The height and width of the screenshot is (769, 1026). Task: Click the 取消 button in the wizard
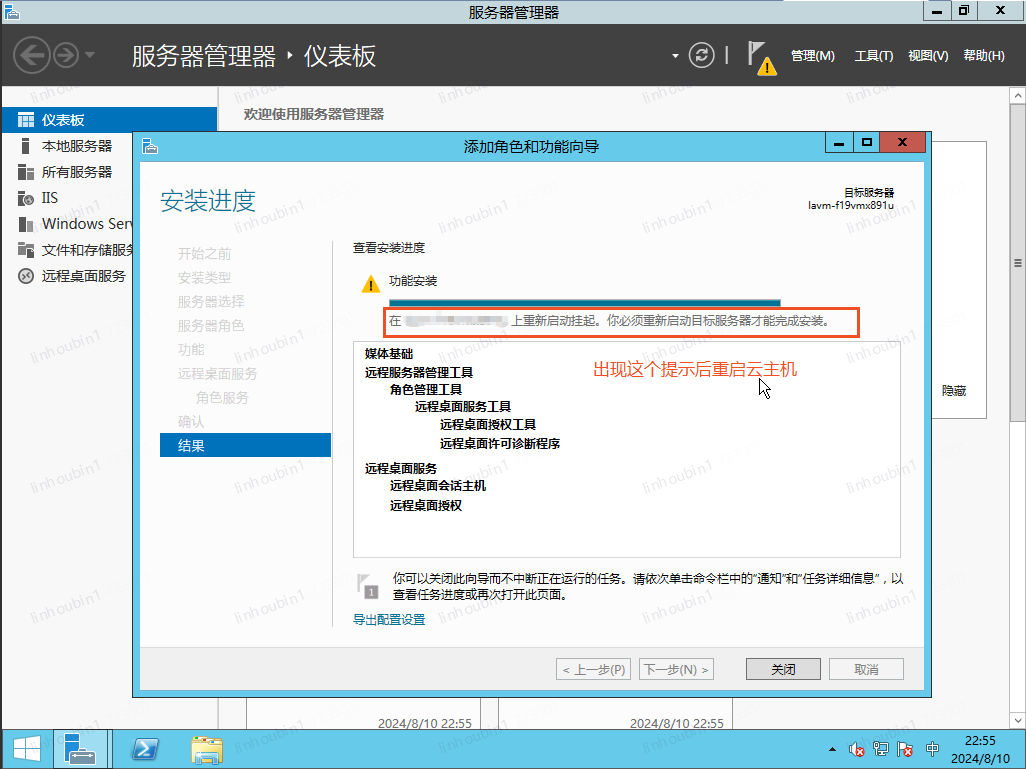pyautogui.click(x=866, y=669)
